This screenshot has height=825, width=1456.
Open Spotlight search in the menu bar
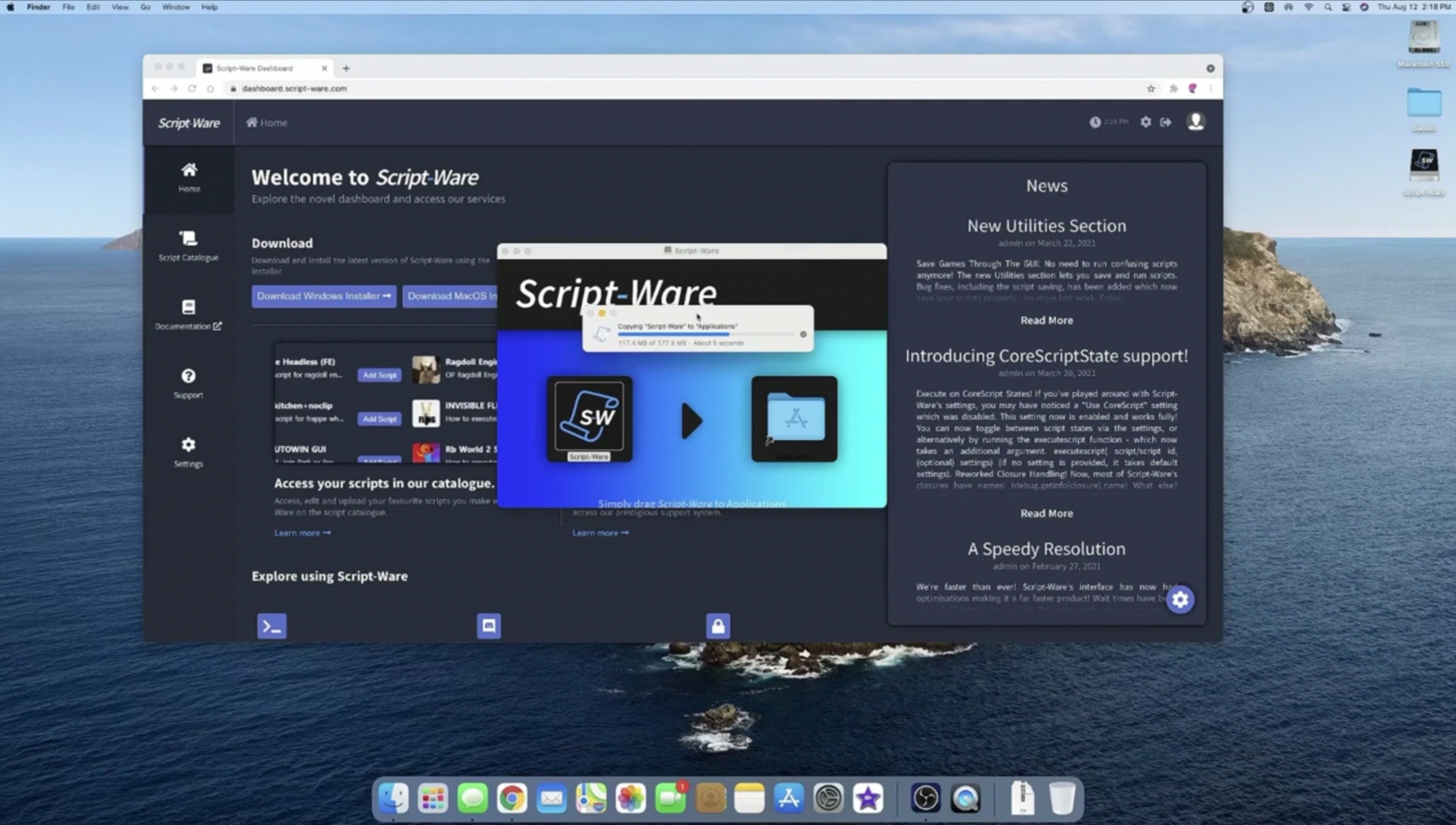pyautogui.click(x=1328, y=7)
